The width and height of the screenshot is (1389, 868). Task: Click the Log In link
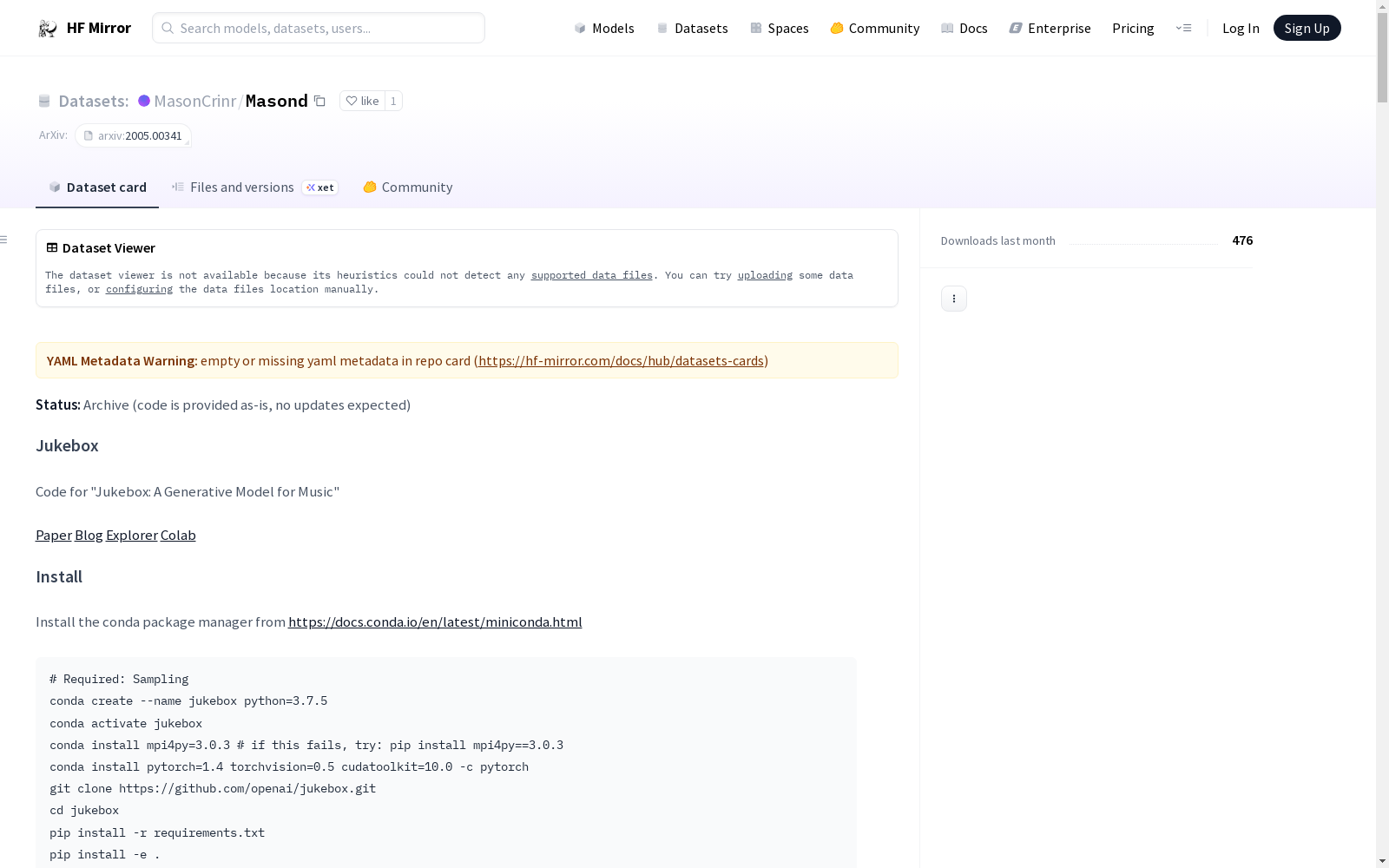point(1241,28)
